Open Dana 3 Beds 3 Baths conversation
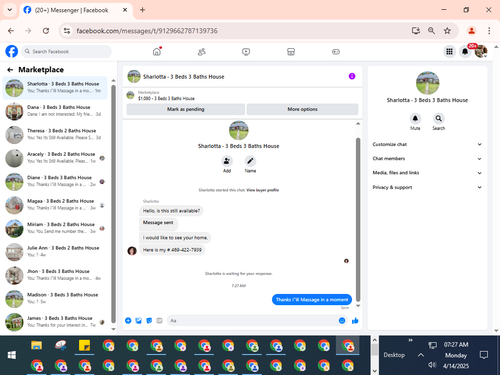500x375 pixels. click(x=55, y=111)
